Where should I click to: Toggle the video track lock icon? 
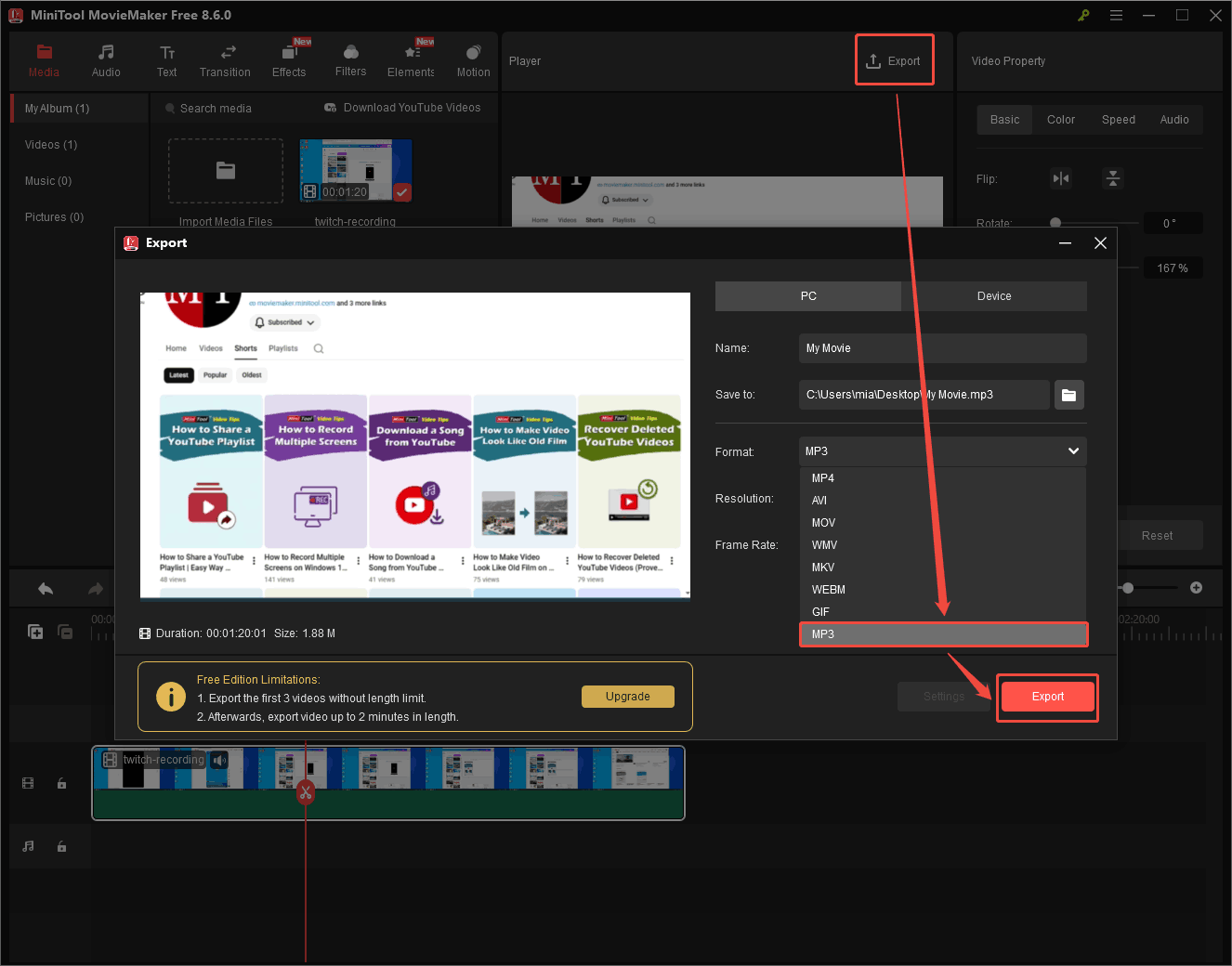[61, 783]
